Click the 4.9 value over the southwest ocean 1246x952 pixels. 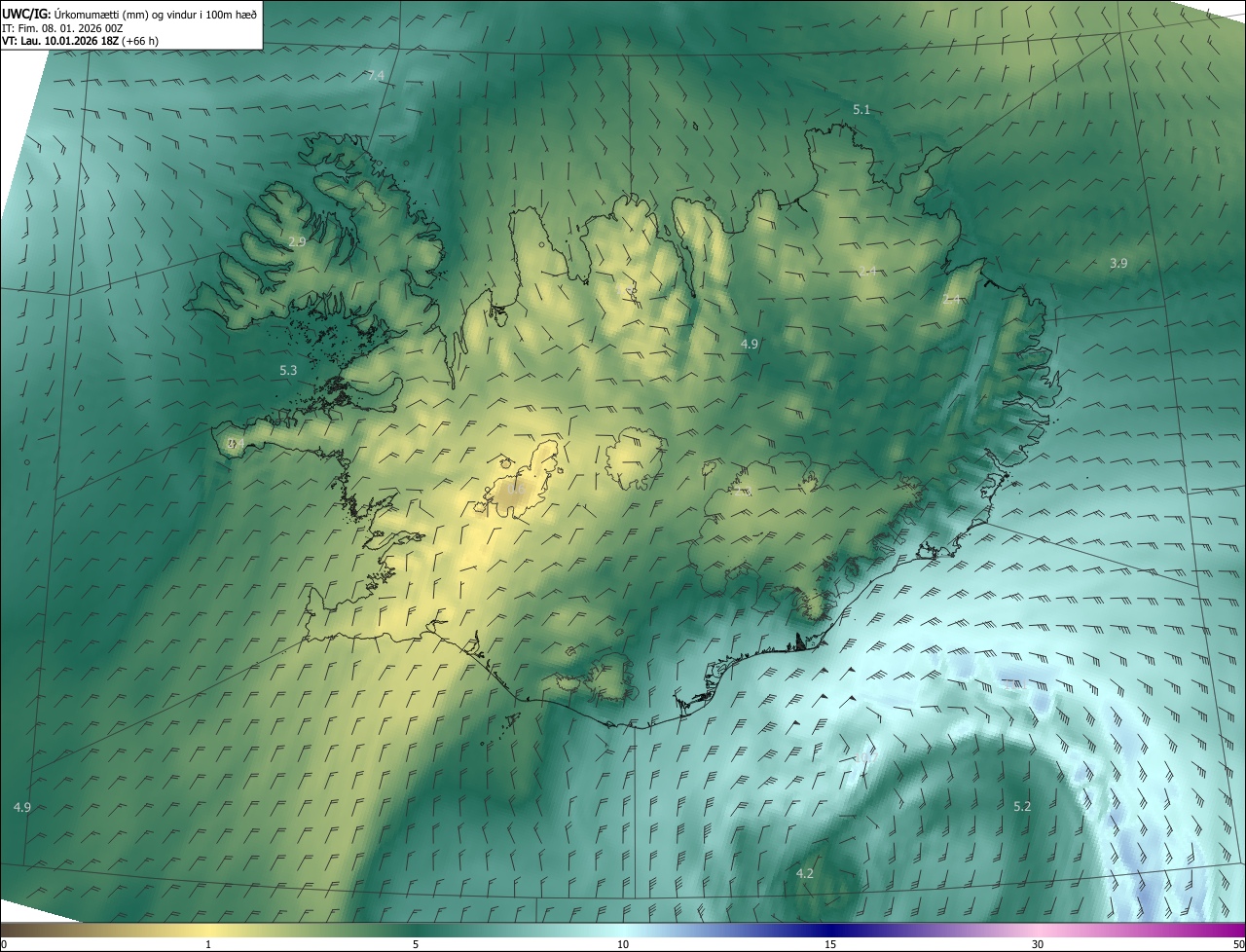point(22,807)
